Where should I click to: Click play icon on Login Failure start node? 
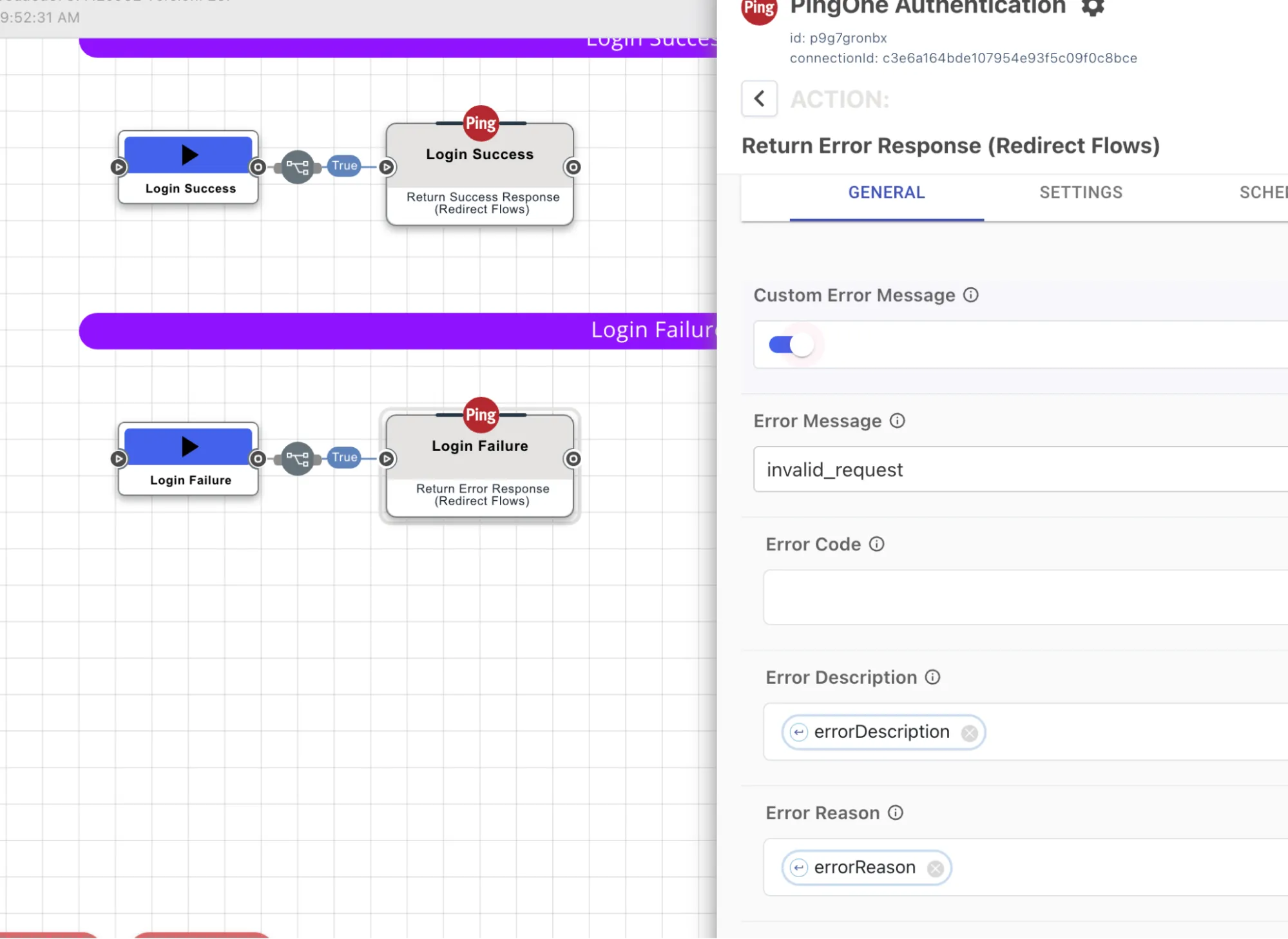(x=189, y=446)
